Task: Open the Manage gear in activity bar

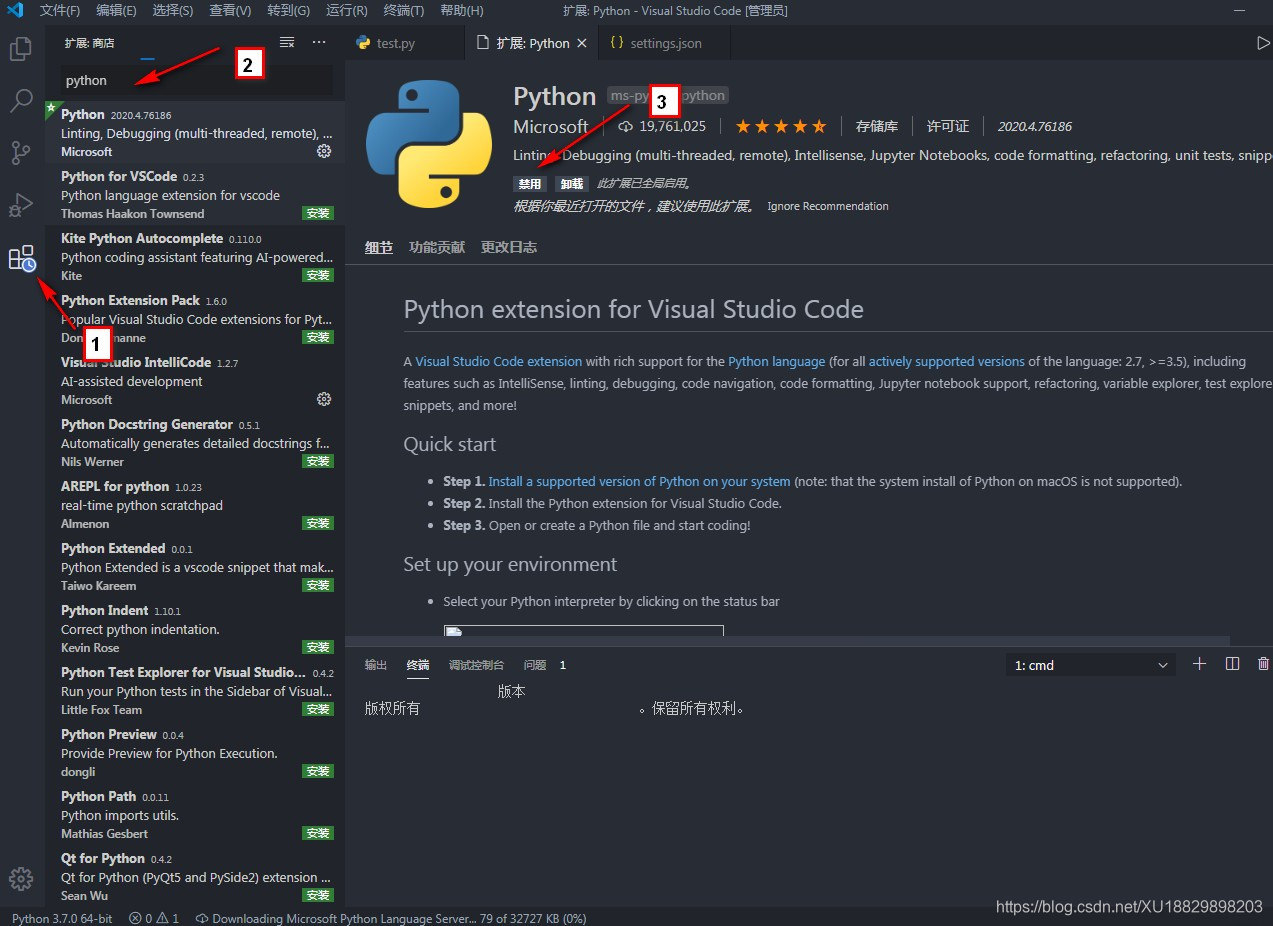Action: coord(21,878)
